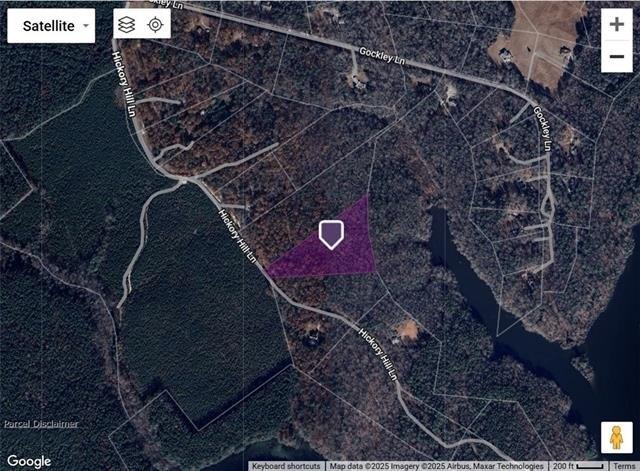Center map with the locate target icon

click(x=156, y=25)
